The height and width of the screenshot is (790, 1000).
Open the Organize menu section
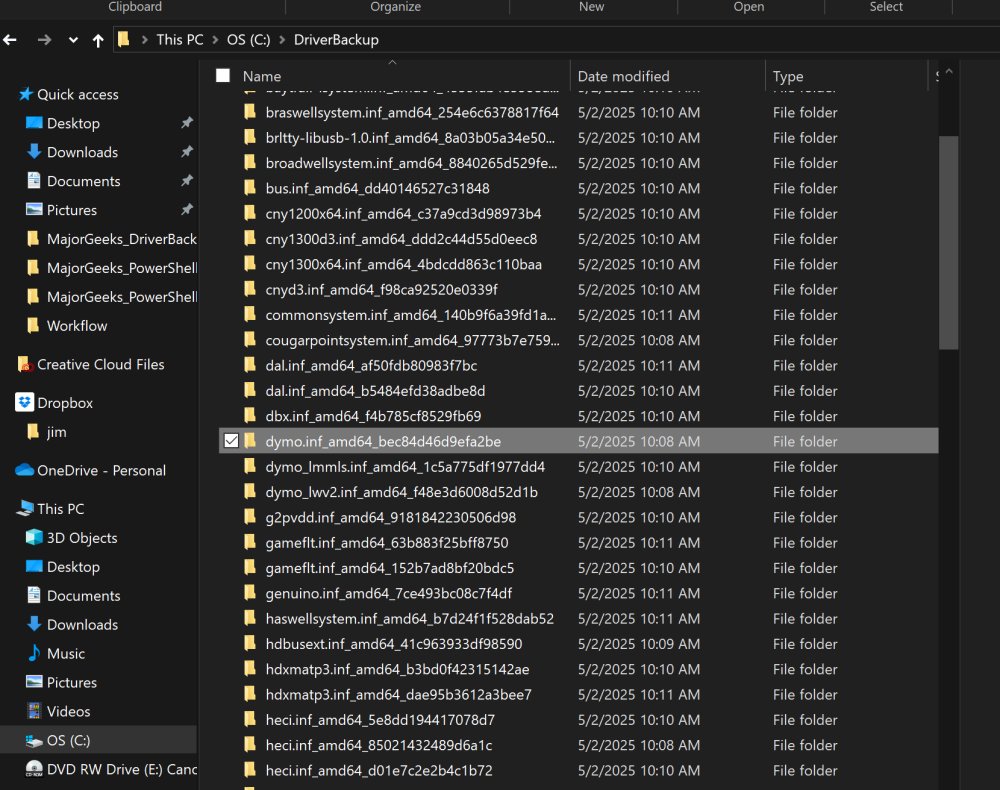point(395,7)
